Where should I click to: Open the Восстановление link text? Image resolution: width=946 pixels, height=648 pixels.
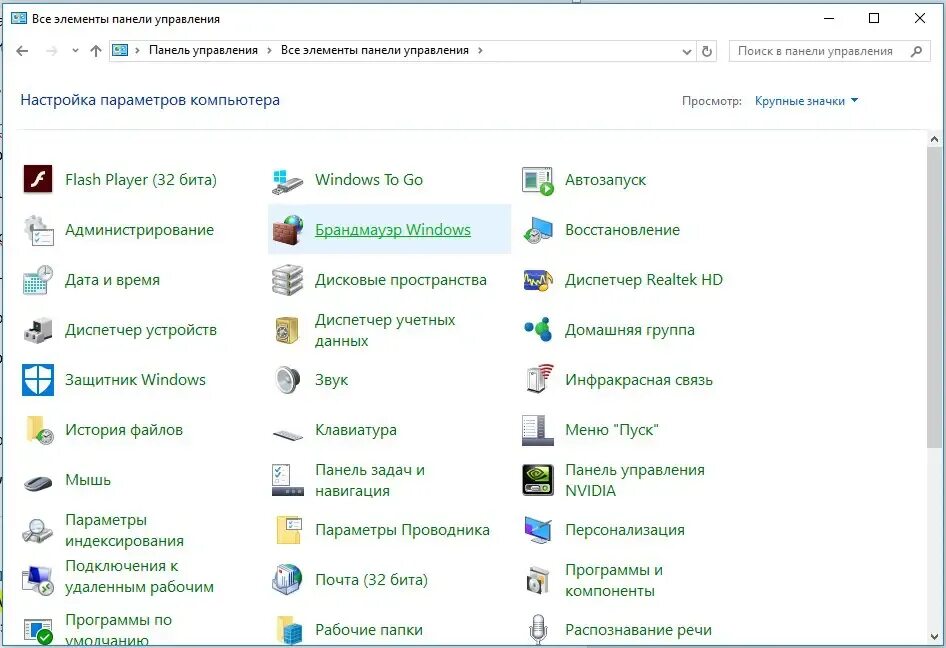coord(622,230)
